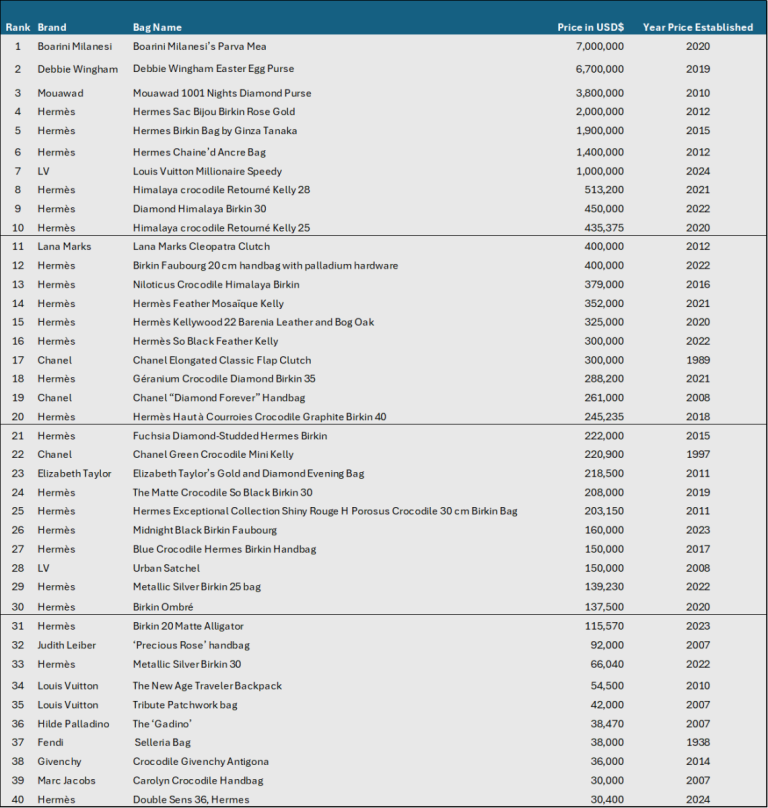
Task: Select Hermès So Black Feather Kelly
Action: pos(206,342)
